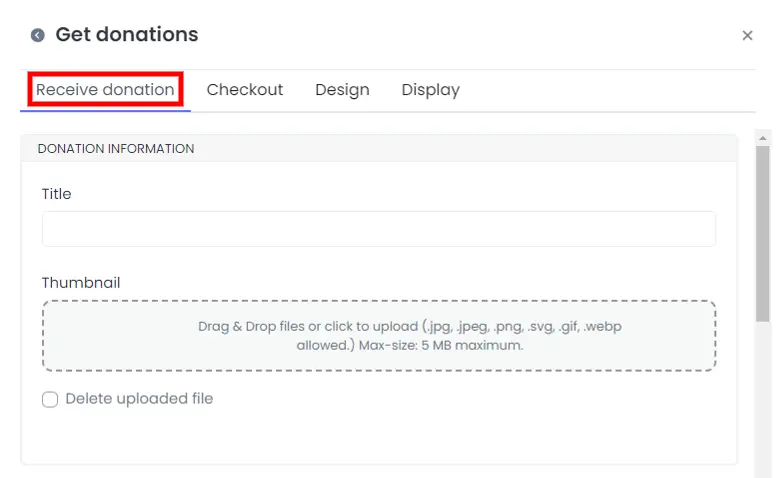Click the DONATION INFORMATION section header

(116, 149)
